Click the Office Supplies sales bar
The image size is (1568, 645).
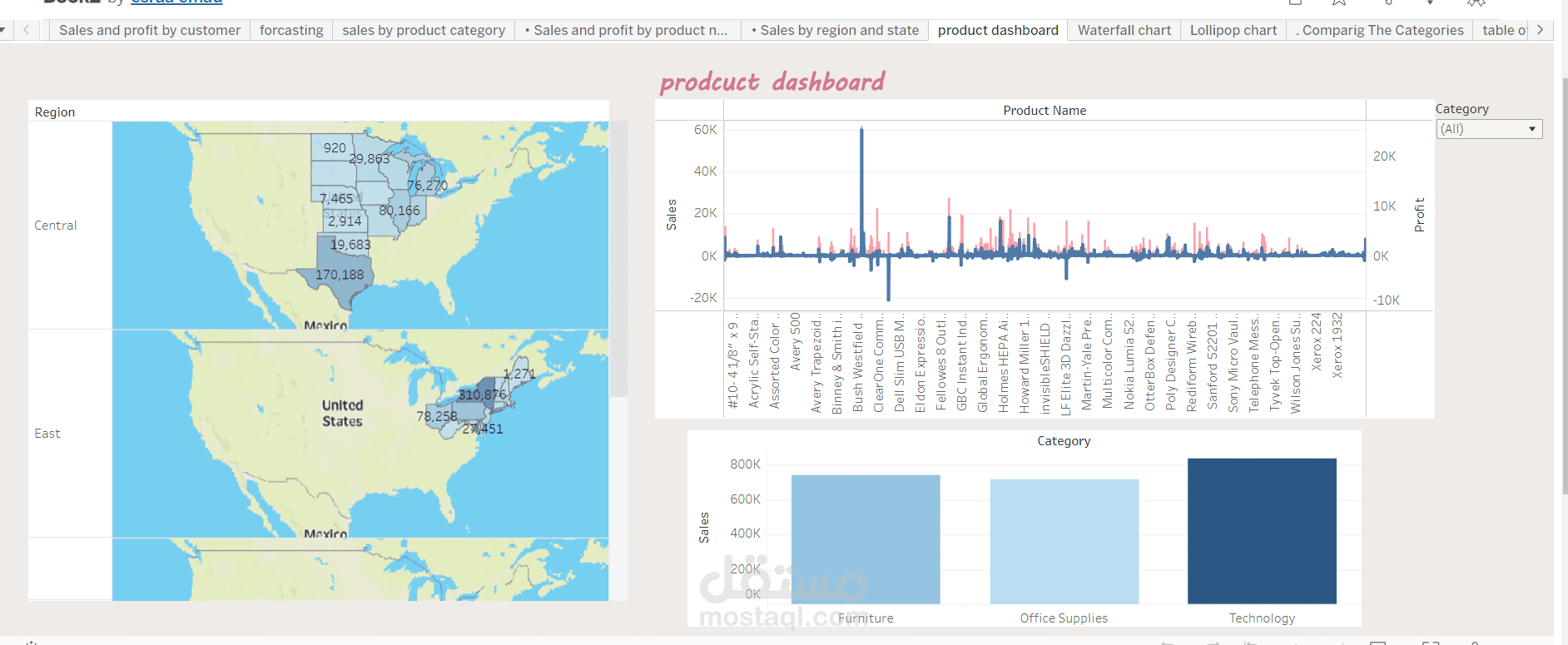1064,541
